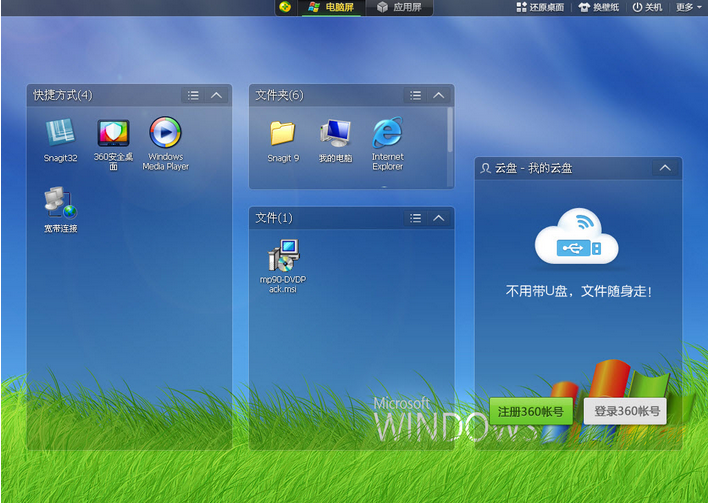Collapse the 文件夹(6) panel
This screenshot has width=712, height=503.
click(x=439, y=95)
